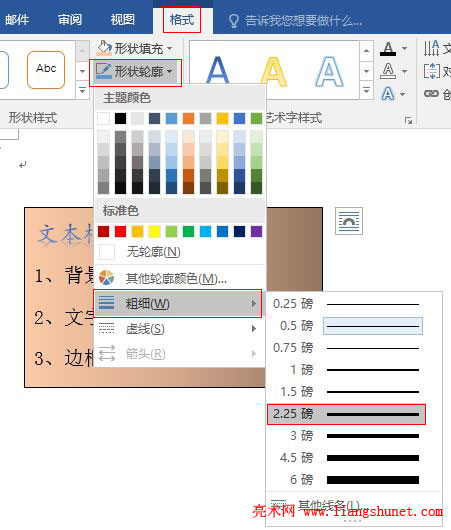
Task: Pick the black theme color
Action: [x=120, y=118]
